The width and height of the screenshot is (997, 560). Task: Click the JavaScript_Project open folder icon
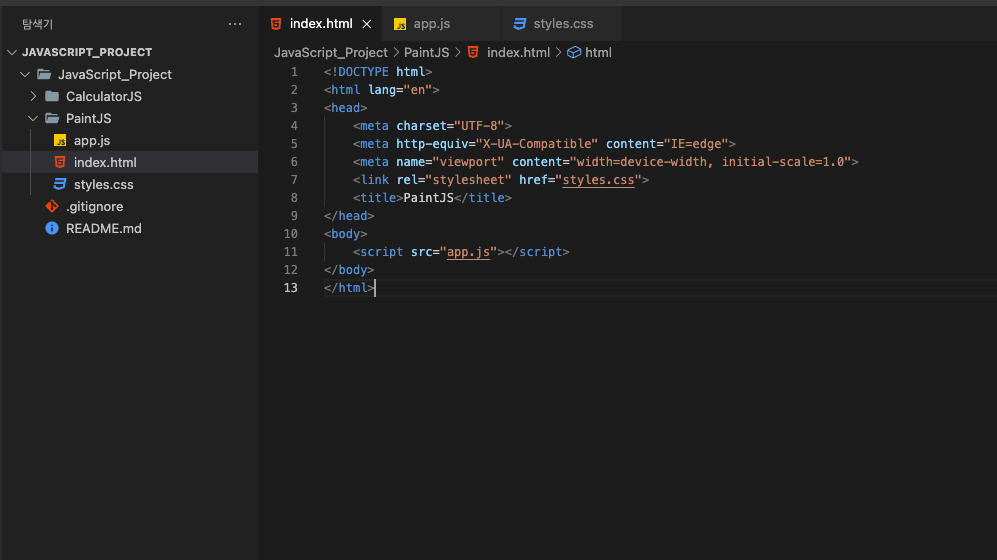click(44, 74)
